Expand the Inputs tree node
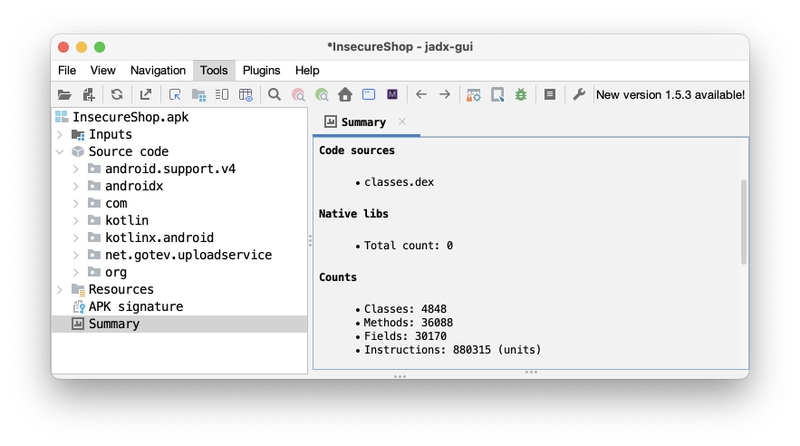This screenshot has height=446, width=800. pyautogui.click(x=60, y=135)
